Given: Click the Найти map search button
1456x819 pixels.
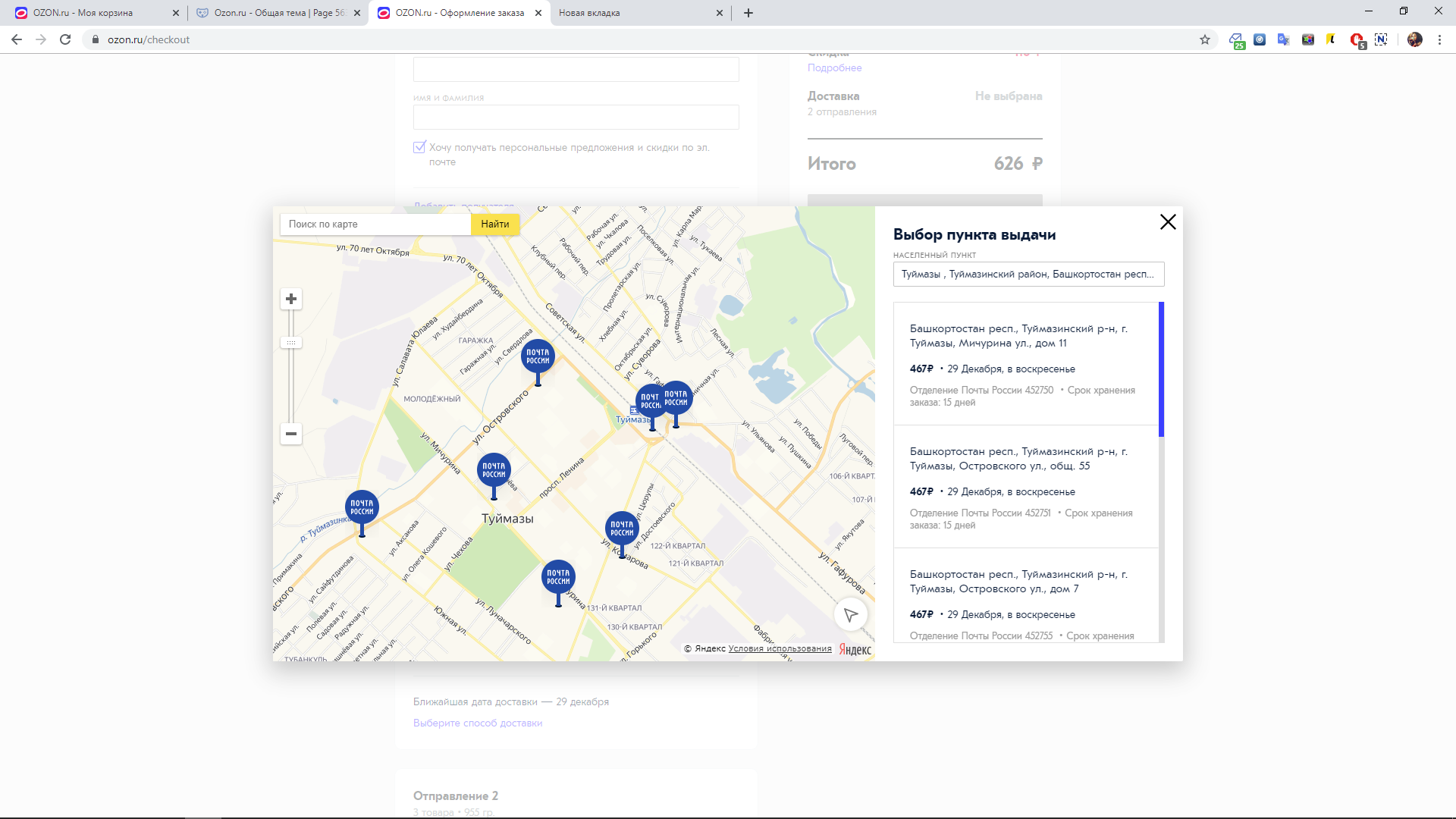Looking at the screenshot, I should (x=495, y=224).
